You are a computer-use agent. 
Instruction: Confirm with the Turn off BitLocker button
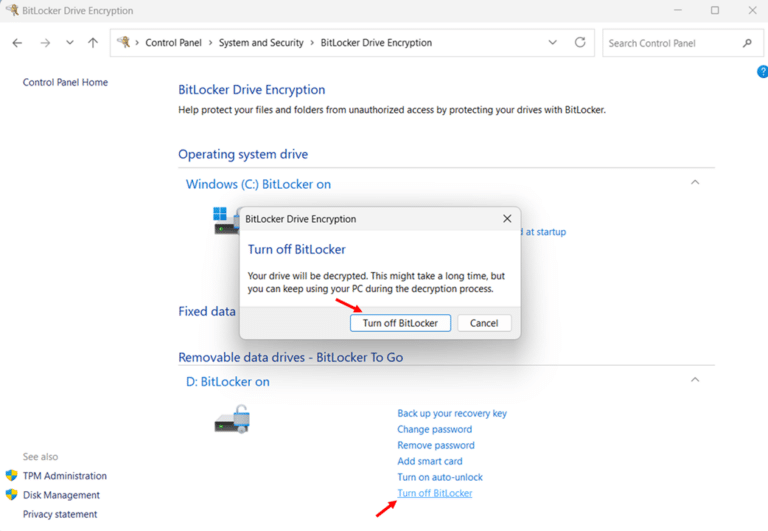point(400,323)
